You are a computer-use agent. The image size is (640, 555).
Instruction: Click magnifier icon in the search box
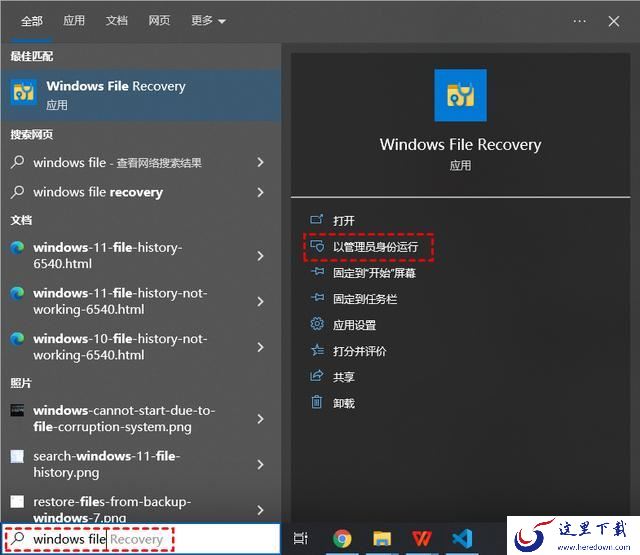[17, 539]
